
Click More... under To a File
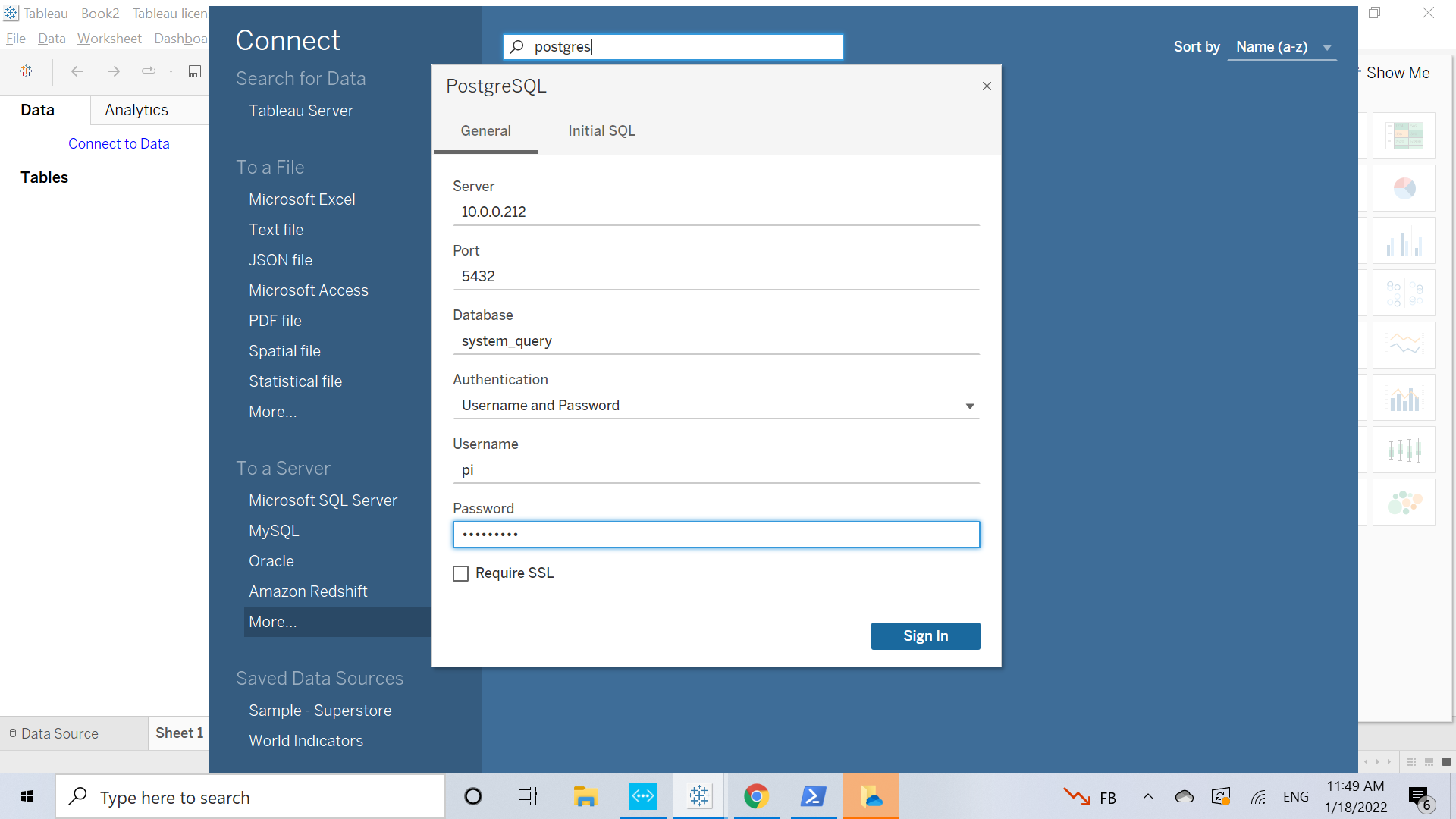[x=273, y=412]
